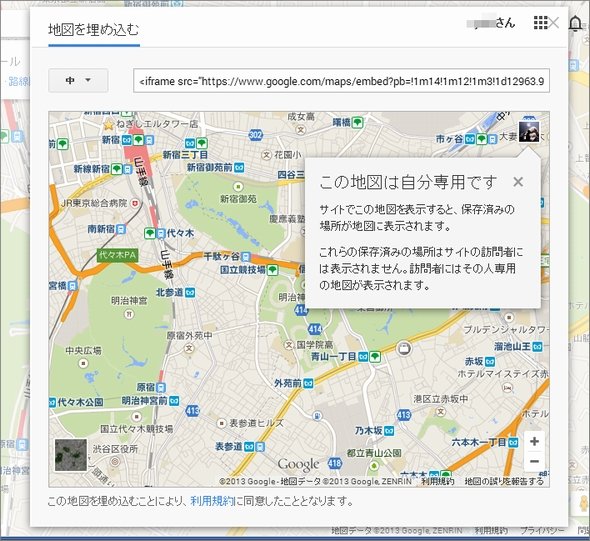Click the 代々木 station icon
Screen dimensions: 590x541
(x=161, y=233)
